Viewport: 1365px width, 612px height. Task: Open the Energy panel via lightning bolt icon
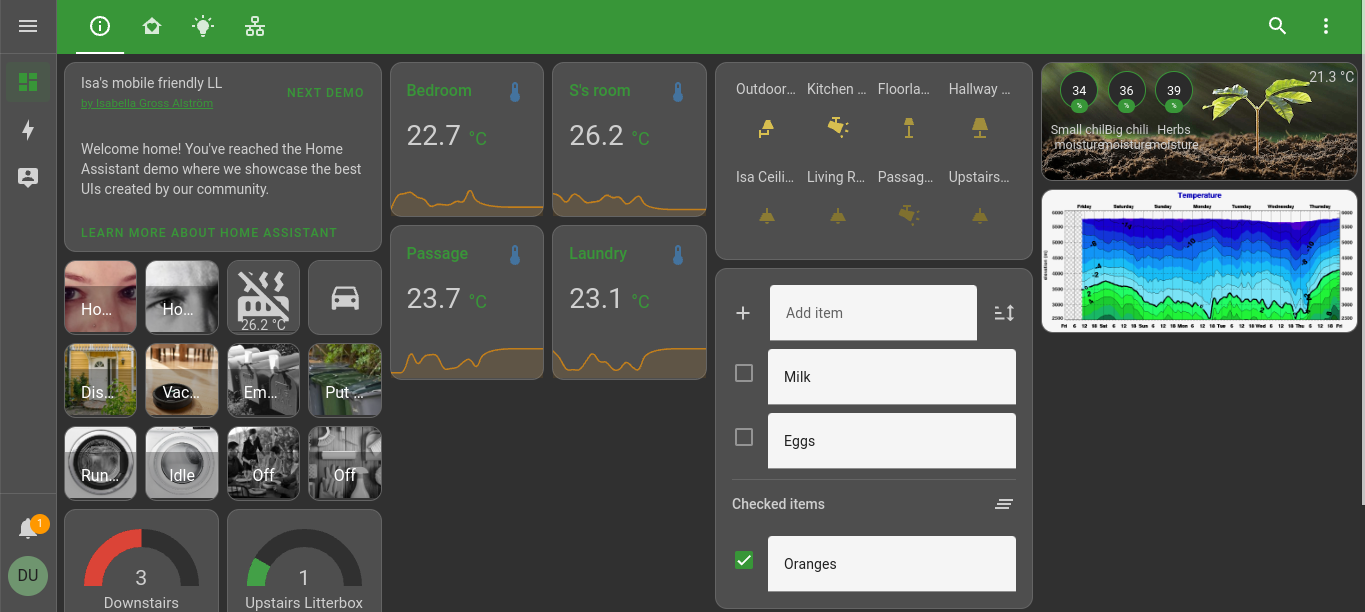point(28,130)
